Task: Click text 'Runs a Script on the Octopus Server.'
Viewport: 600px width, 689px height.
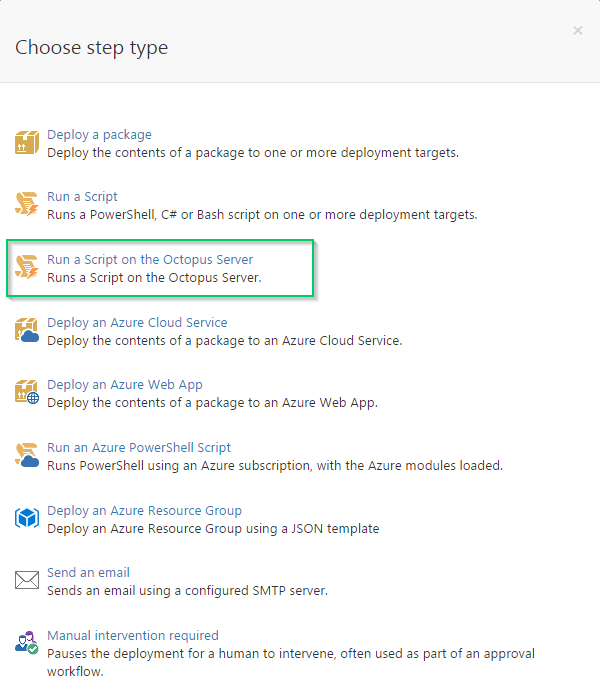Action: tap(154, 278)
